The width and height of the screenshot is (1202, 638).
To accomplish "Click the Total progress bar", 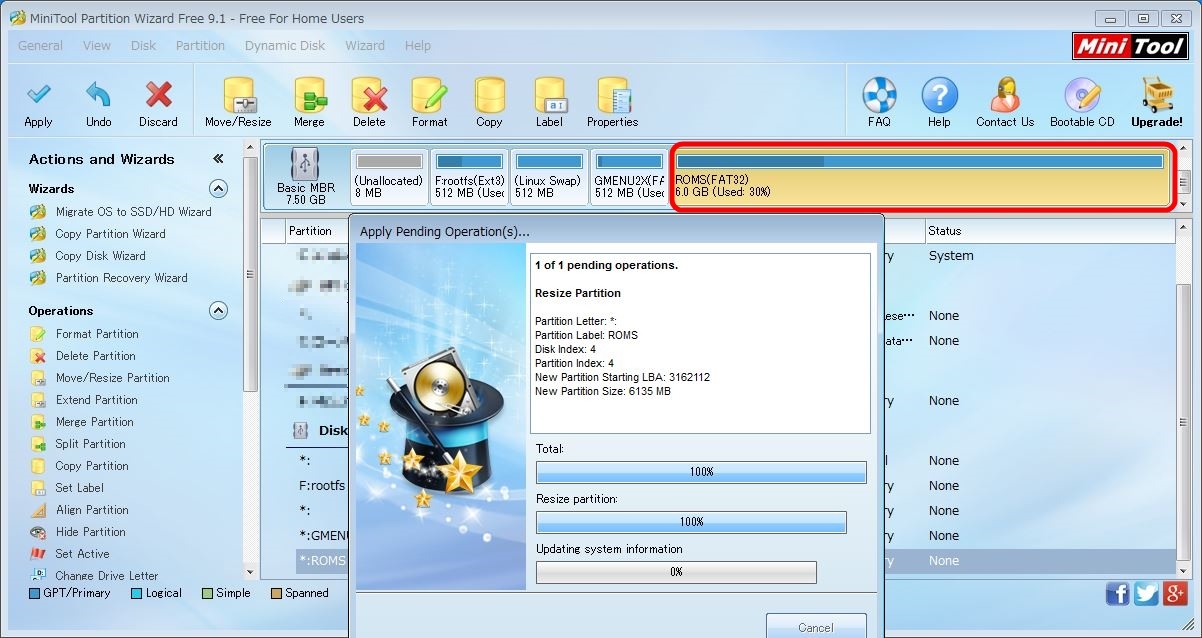I will click(702, 472).
